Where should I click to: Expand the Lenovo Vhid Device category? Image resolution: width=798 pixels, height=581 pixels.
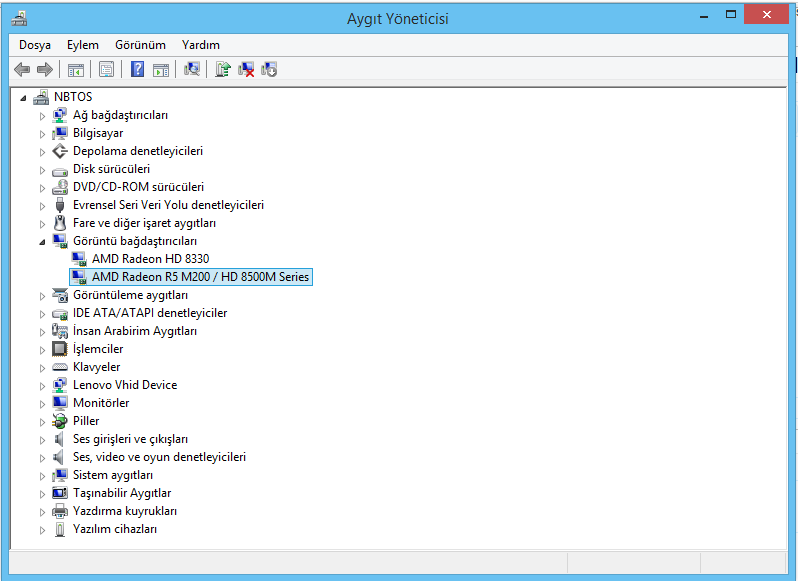[42, 386]
